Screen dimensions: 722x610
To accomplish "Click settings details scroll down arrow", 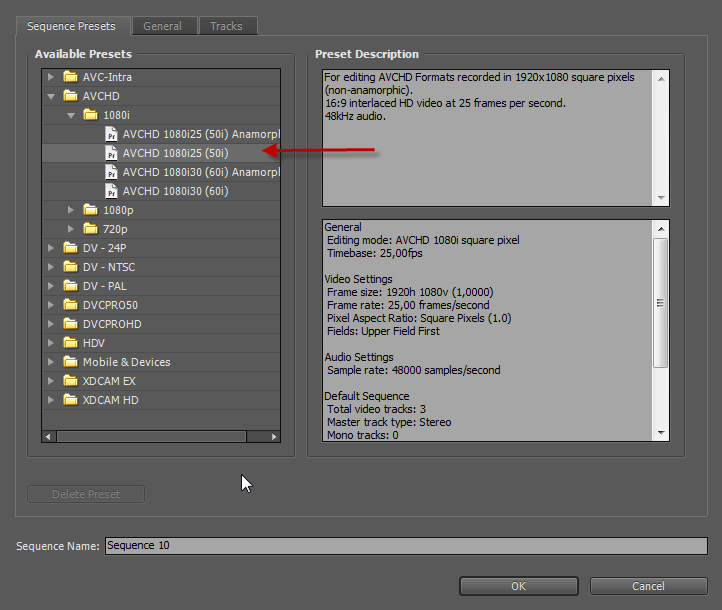I will click(x=661, y=433).
